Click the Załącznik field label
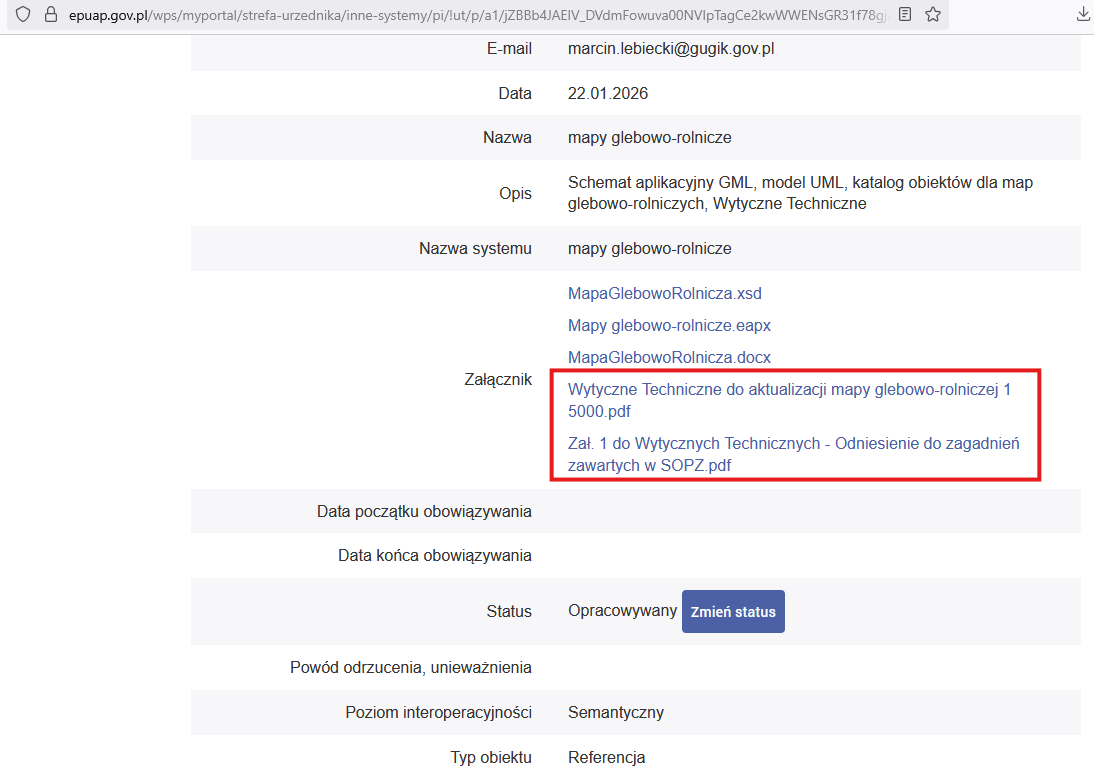This screenshot has width=1094, height=771. 496,380
